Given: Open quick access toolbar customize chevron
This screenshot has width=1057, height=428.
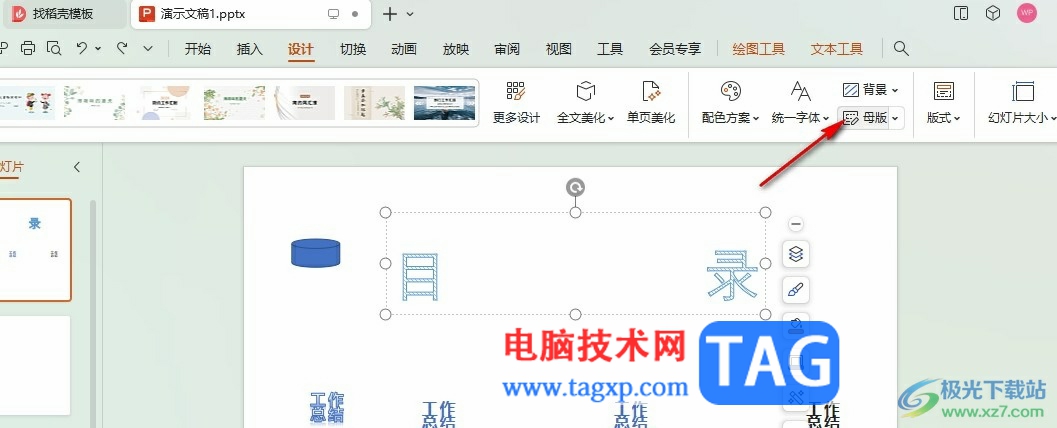Looking at the screenshot, I should coord(148,49).
